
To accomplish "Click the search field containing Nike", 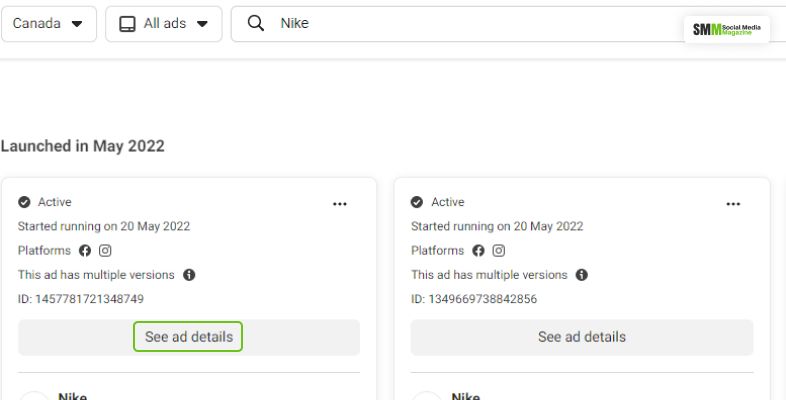I will point(450,24).
